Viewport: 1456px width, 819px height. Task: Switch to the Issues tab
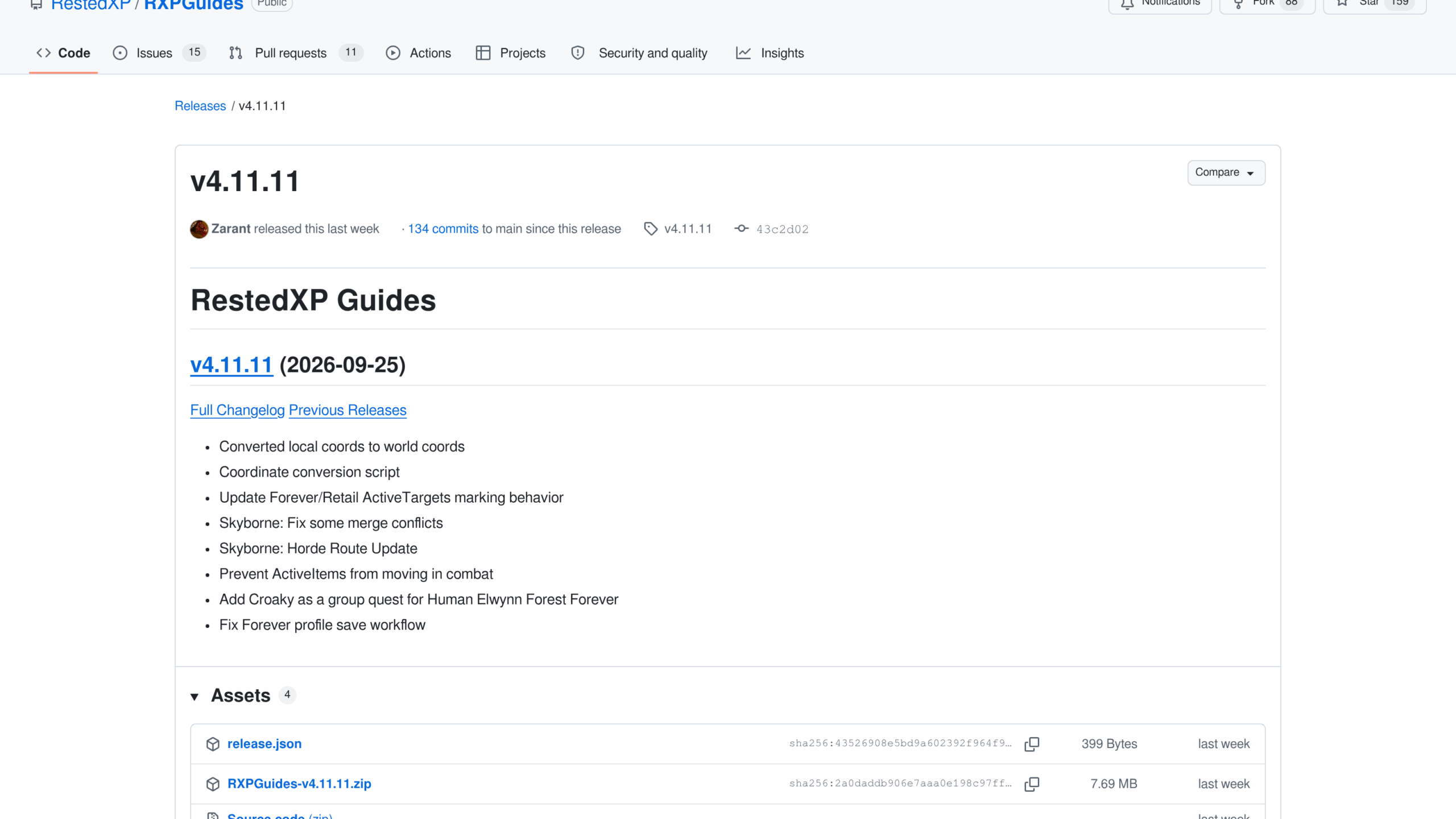[x=159, y=53]
